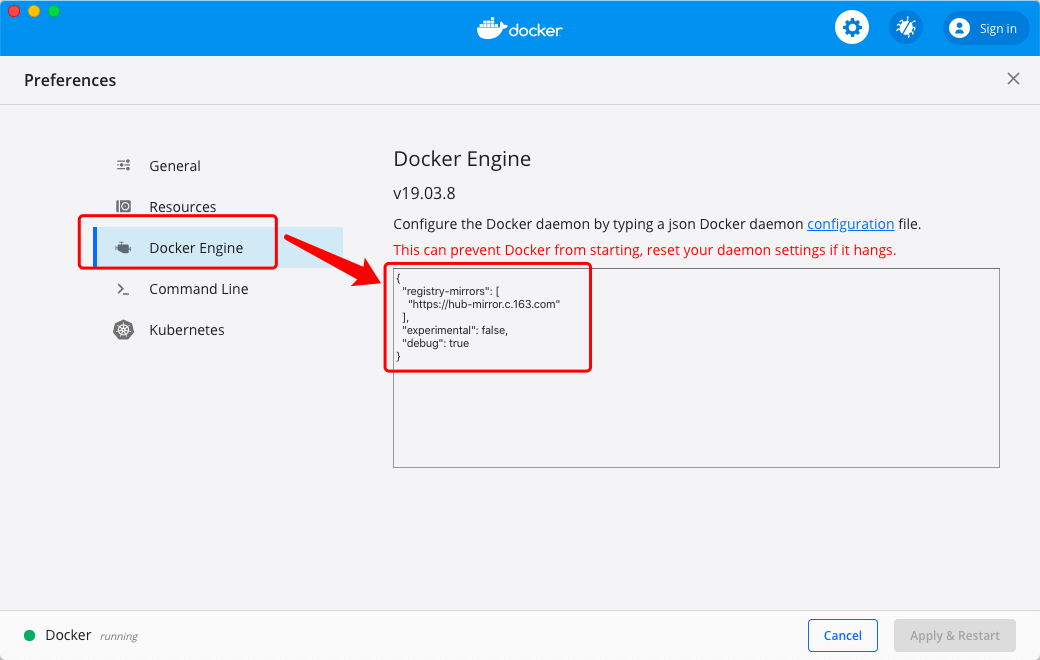
Task: Click the "experimental": false line
Action: click(x=454, y=330)
